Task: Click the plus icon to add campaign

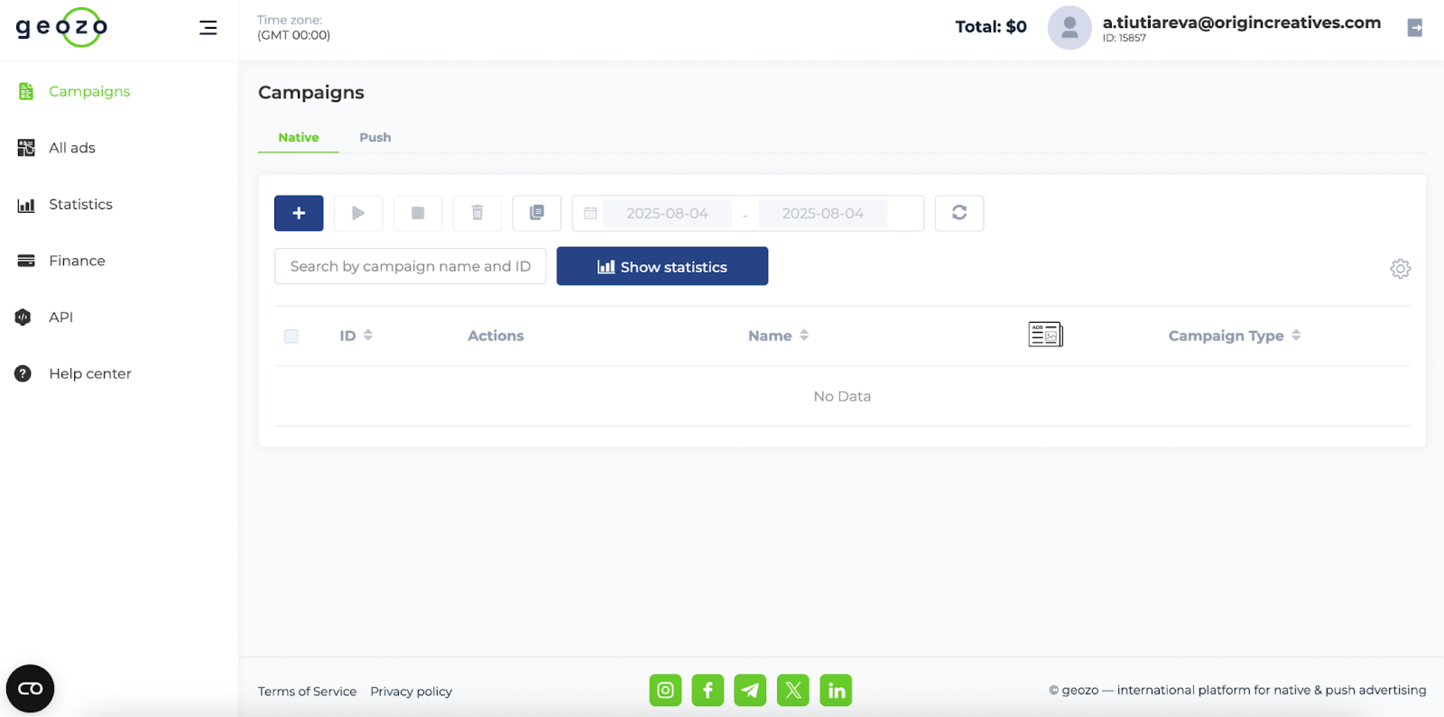Action: click(298, 213)
